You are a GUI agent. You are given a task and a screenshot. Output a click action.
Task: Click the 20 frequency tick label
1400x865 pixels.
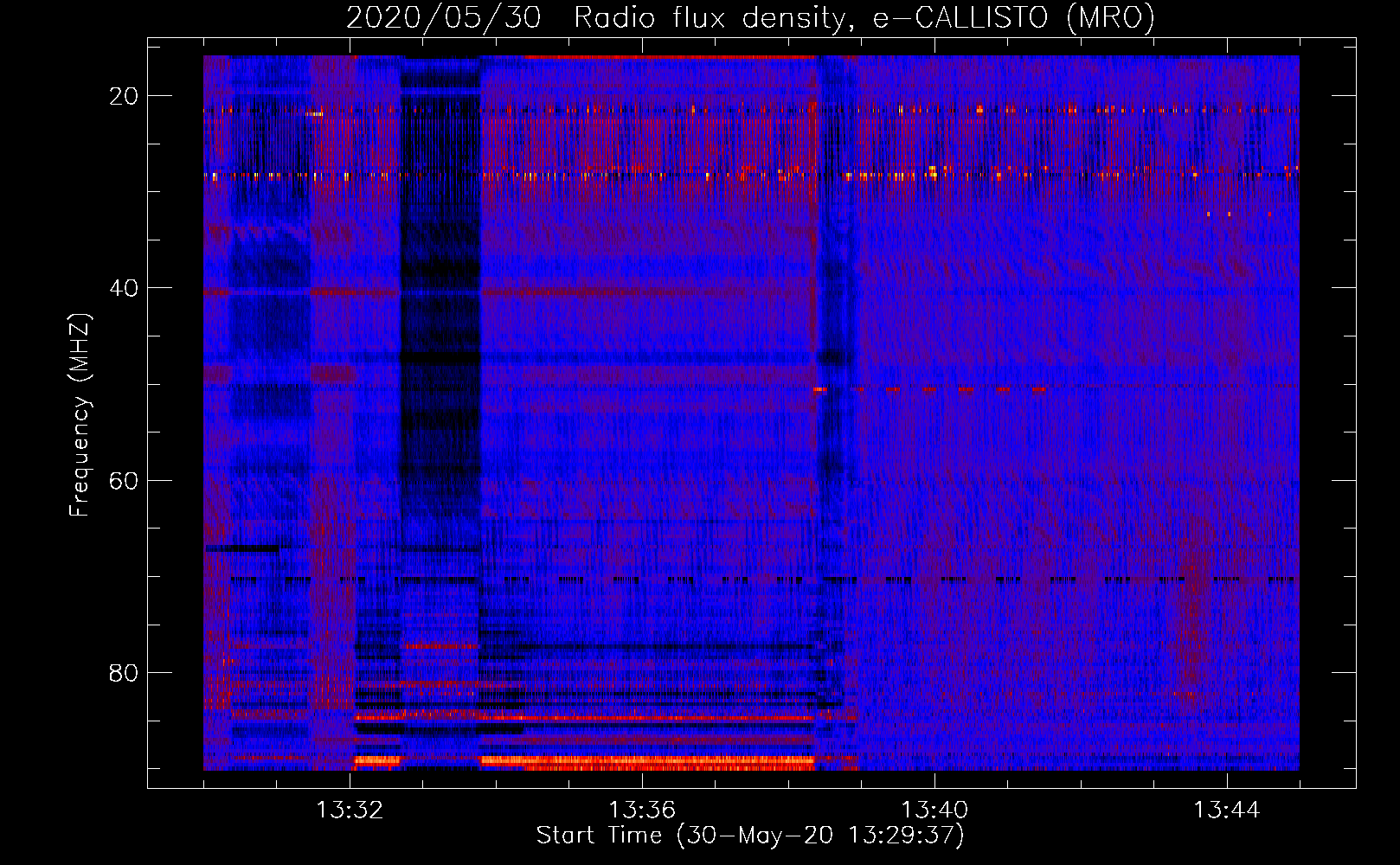pyautogui.click(x=124, y=96)
